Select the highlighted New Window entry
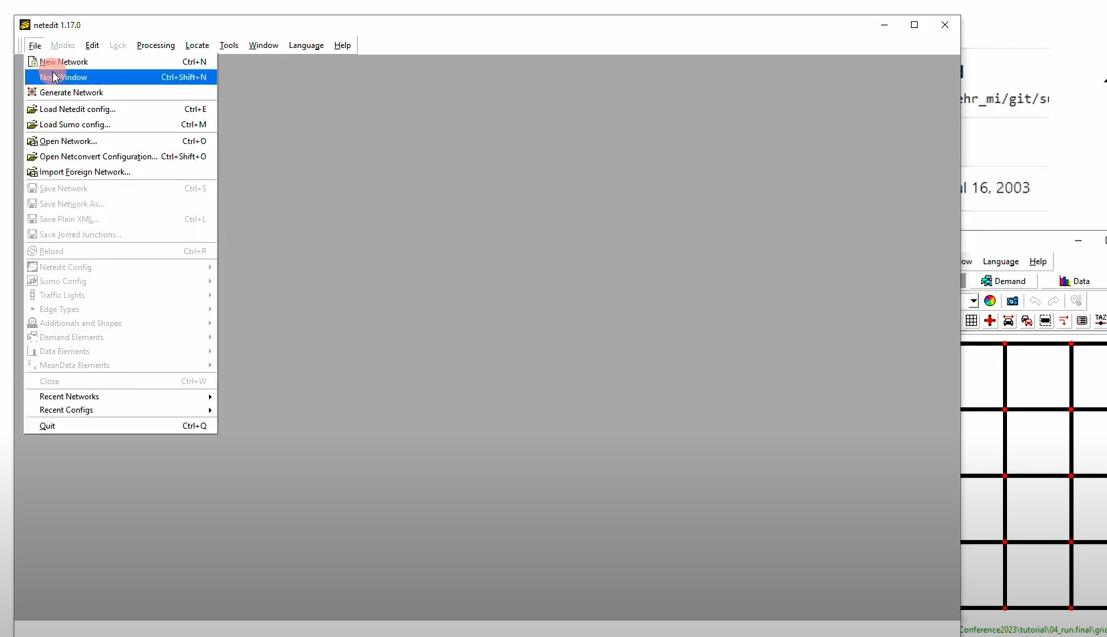 click(x=121, y=77)
